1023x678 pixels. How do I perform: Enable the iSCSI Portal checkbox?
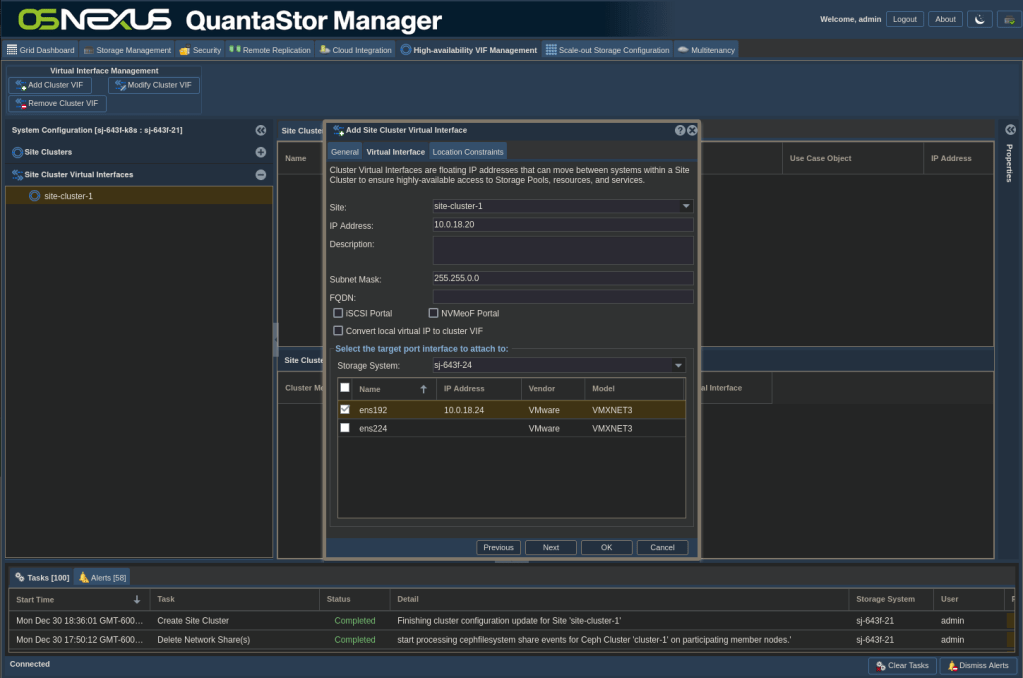click(x=338, y=313)
